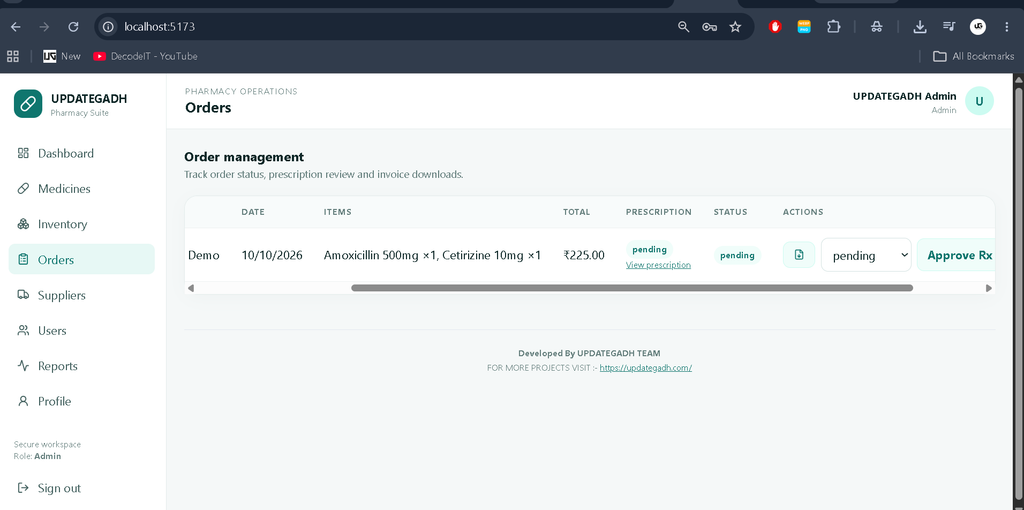Go to Medicines in sidebar

click(x=82, y=189)
